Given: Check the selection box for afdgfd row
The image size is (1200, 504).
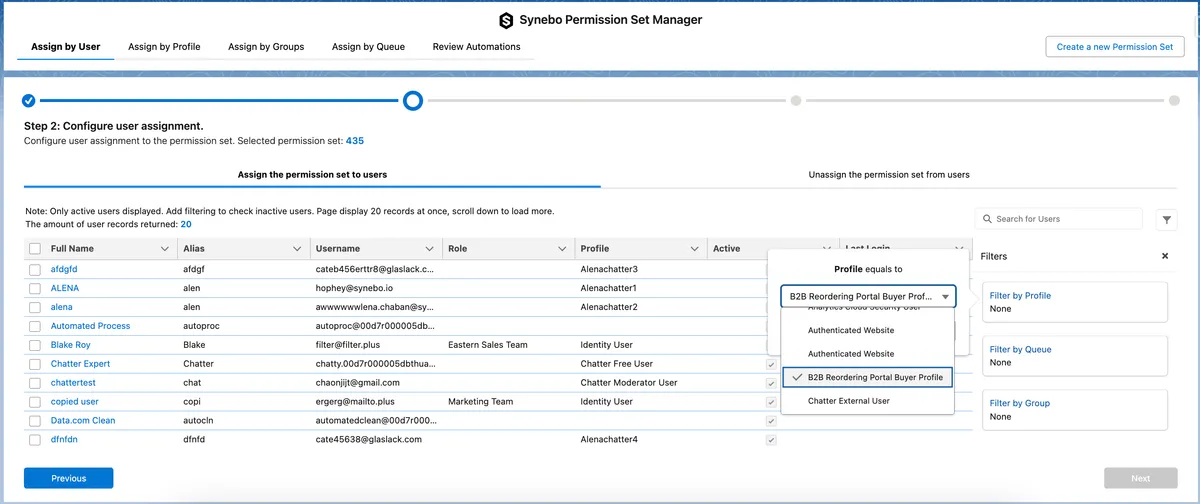Looking at the screenshot, I should (x=35, y=270).
